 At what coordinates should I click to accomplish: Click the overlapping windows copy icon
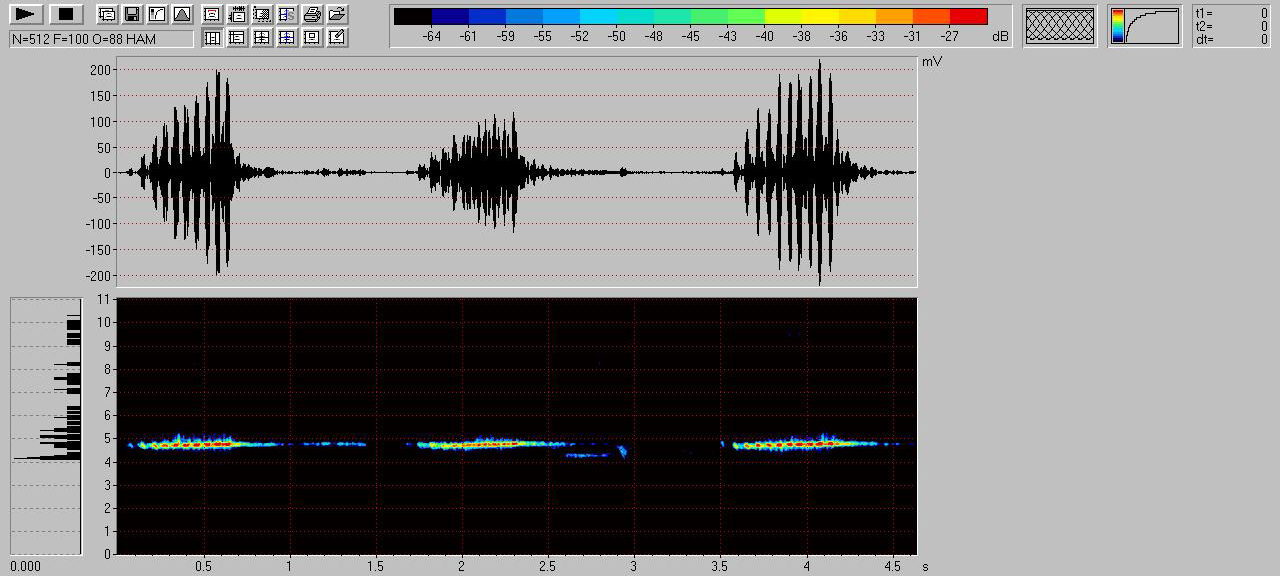point(106,14)
